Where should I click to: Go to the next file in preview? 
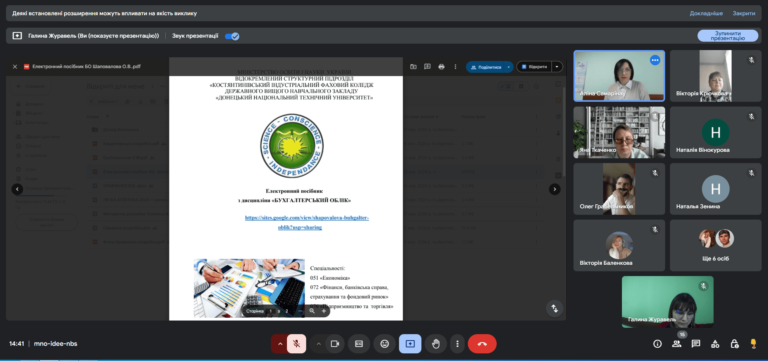554,189
